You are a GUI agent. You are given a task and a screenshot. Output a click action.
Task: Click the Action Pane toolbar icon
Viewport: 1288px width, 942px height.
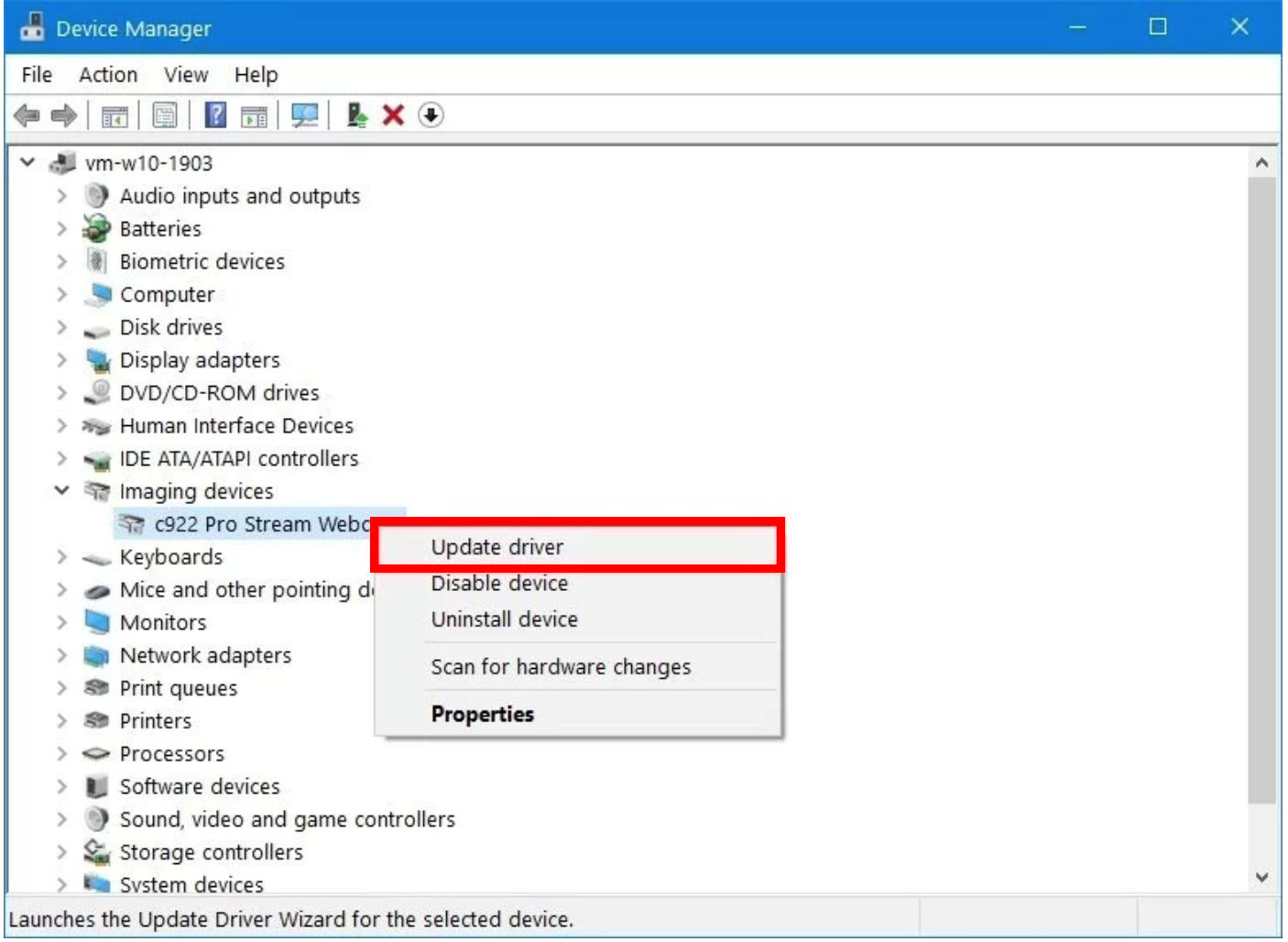point(254,116)
